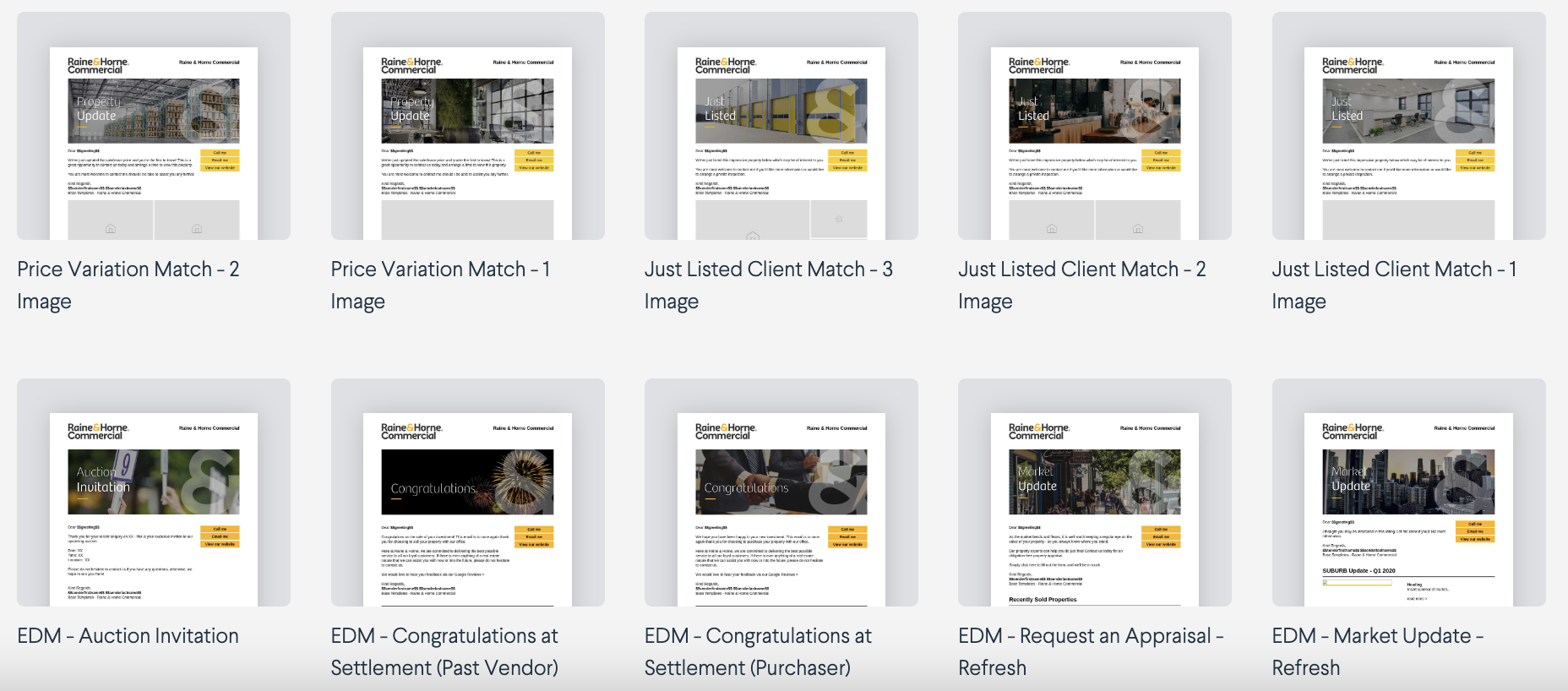Open the Request an Appraisal template thumbnail

(x=1094, y=492)
